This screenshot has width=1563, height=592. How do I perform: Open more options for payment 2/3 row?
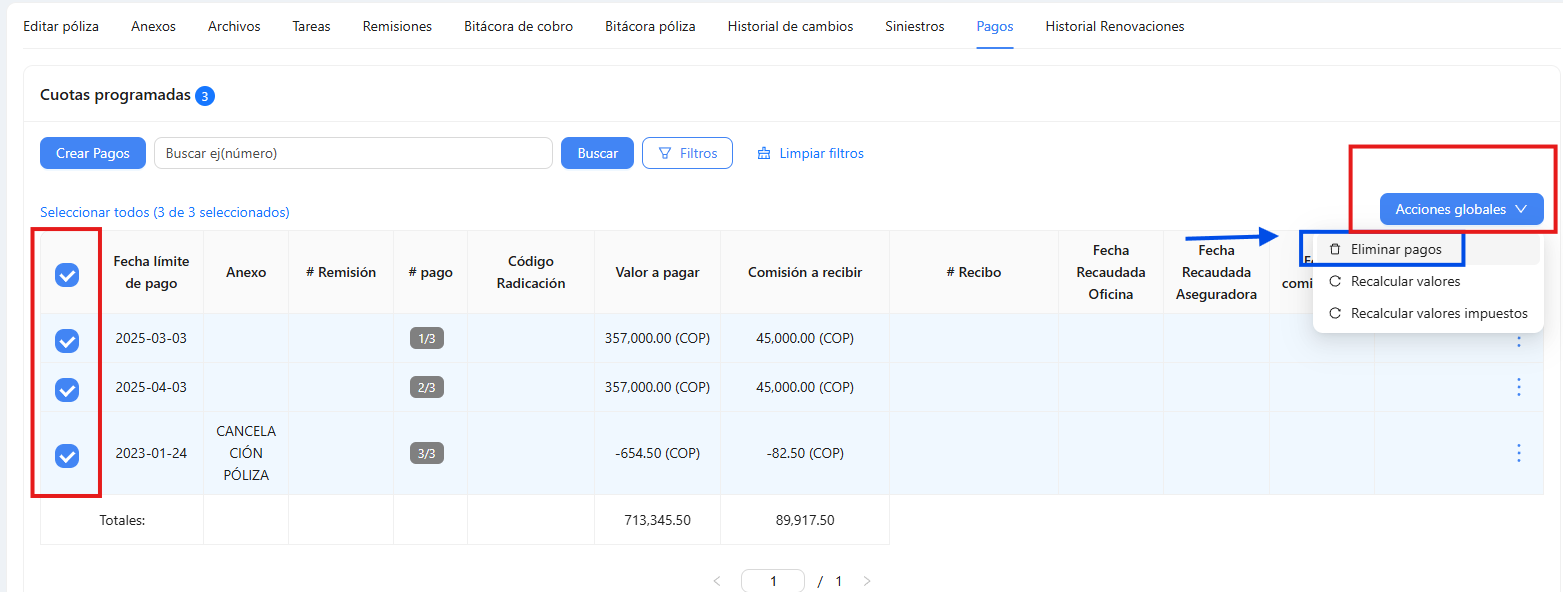1518,387
